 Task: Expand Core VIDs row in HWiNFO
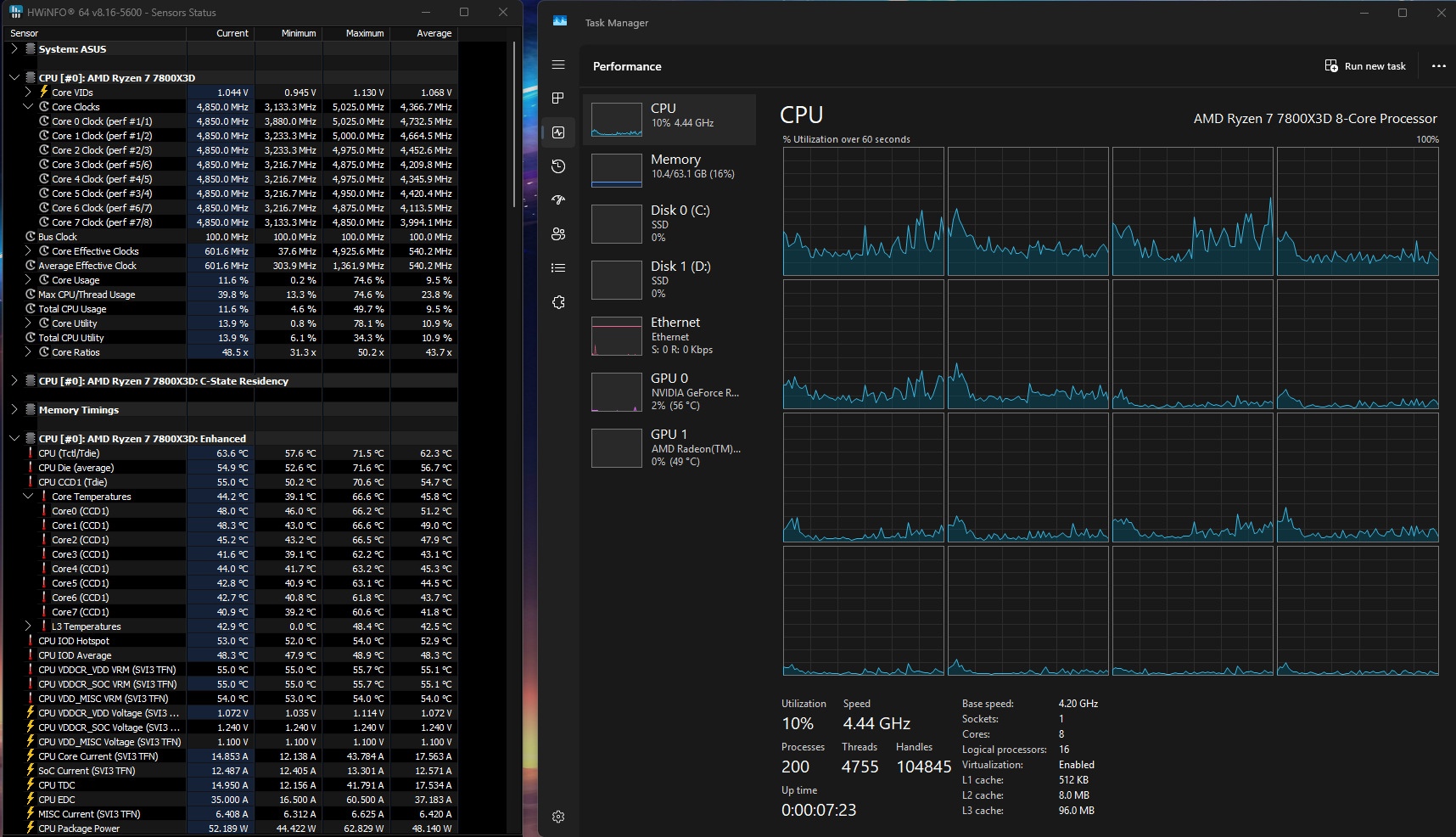pyautogui.click(x=28, y=93)
